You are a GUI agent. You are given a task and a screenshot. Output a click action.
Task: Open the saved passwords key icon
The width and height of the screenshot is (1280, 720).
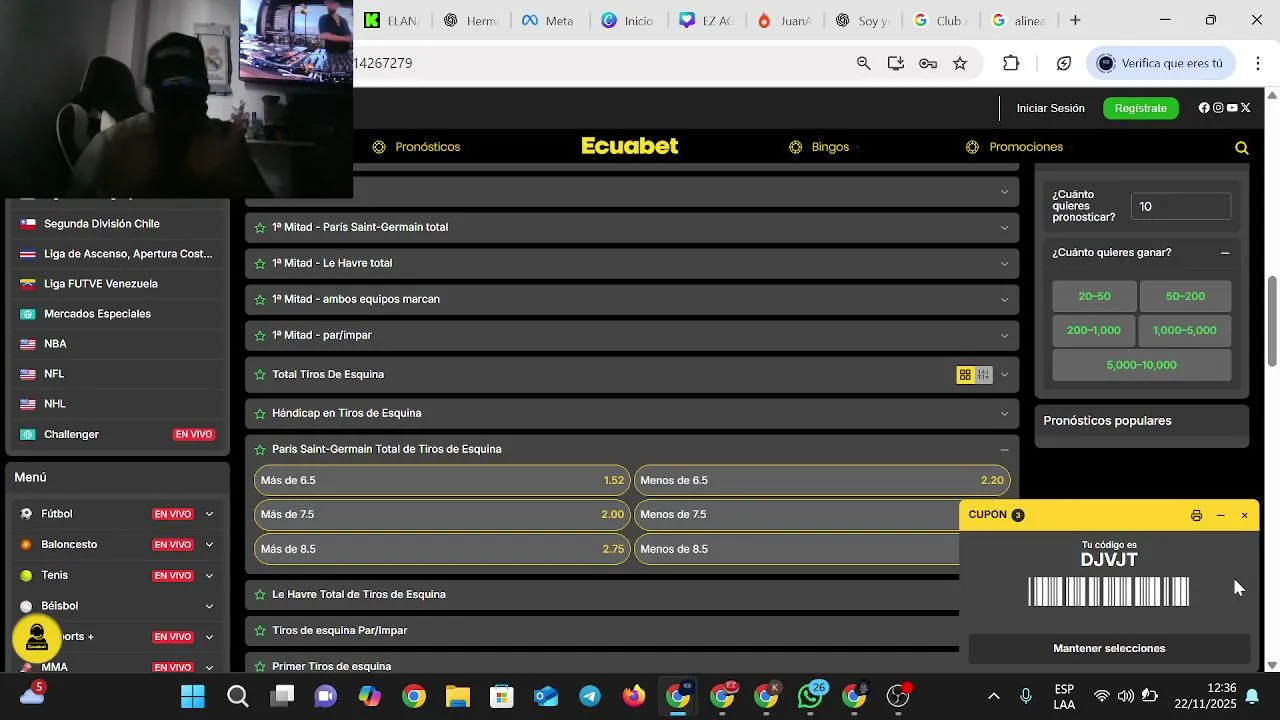pos(928,63)
